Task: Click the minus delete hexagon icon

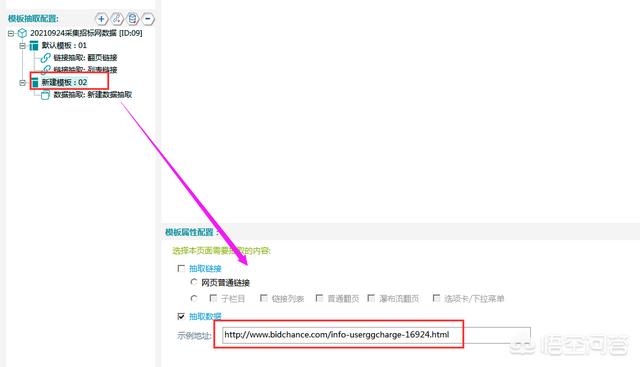Action: coord(148,19)
